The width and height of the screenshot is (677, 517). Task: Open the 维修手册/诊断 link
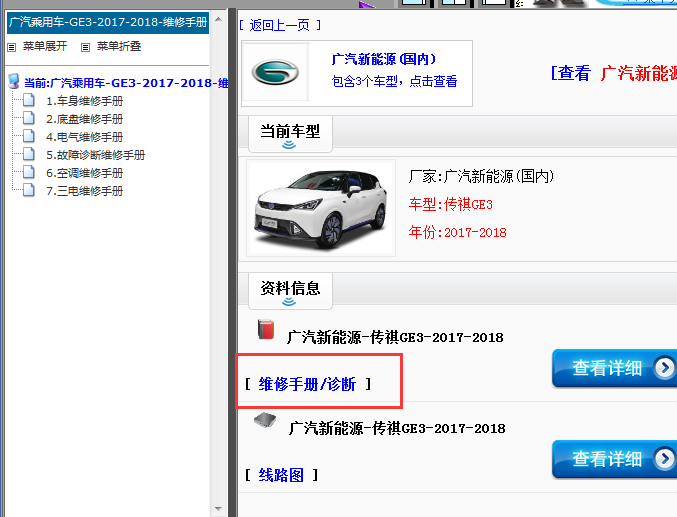(307, 384)
